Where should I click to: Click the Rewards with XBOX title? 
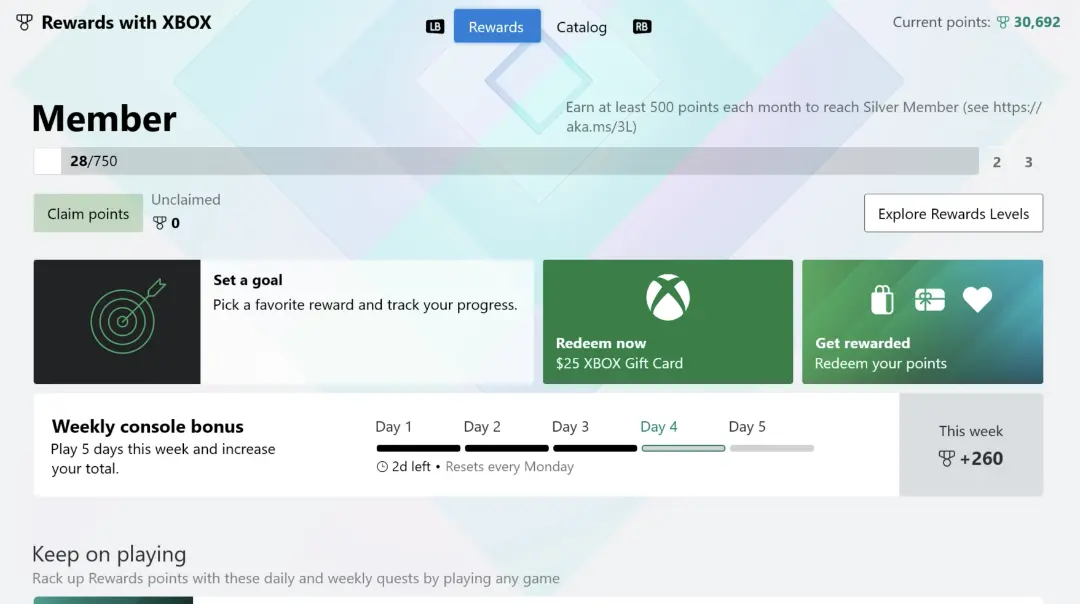126,23
